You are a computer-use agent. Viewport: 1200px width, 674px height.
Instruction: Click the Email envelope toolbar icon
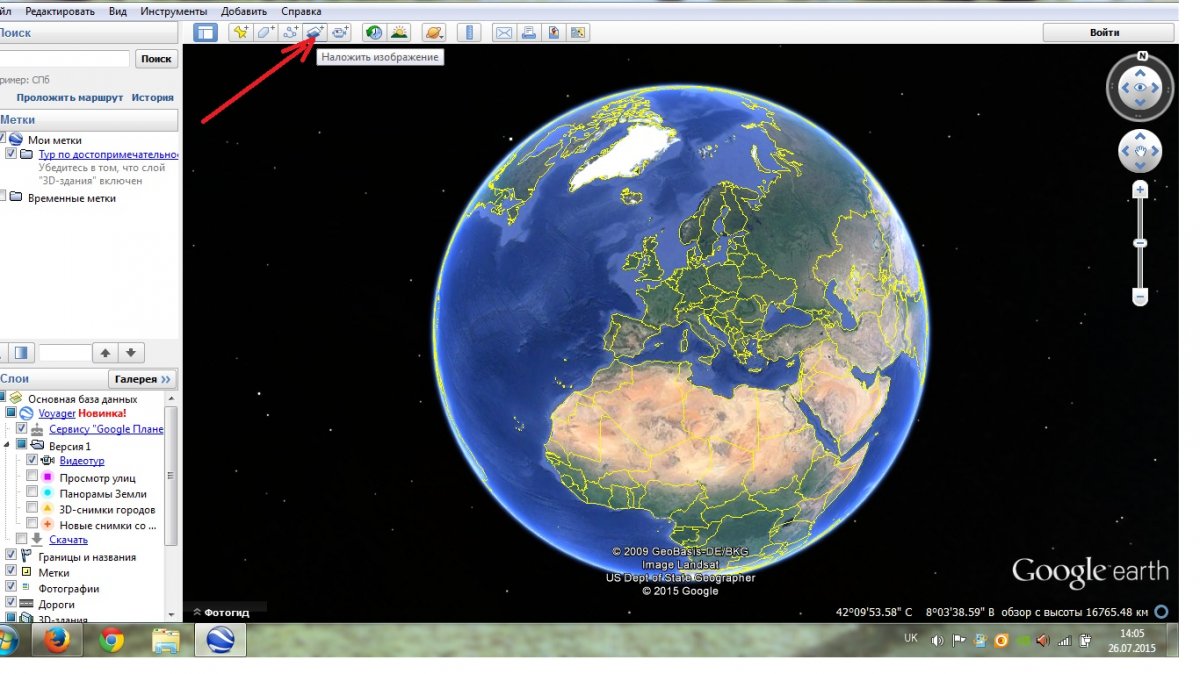503,33
